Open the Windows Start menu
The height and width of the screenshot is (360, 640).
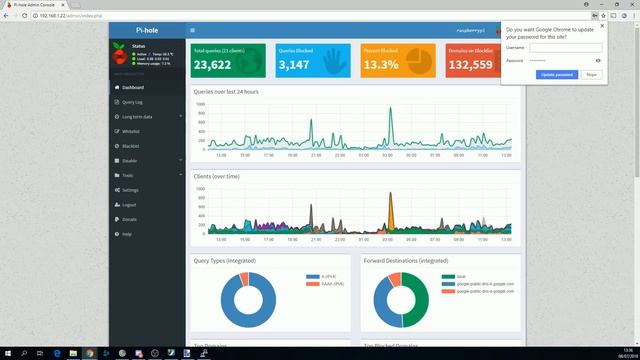(x=8, y=353)
